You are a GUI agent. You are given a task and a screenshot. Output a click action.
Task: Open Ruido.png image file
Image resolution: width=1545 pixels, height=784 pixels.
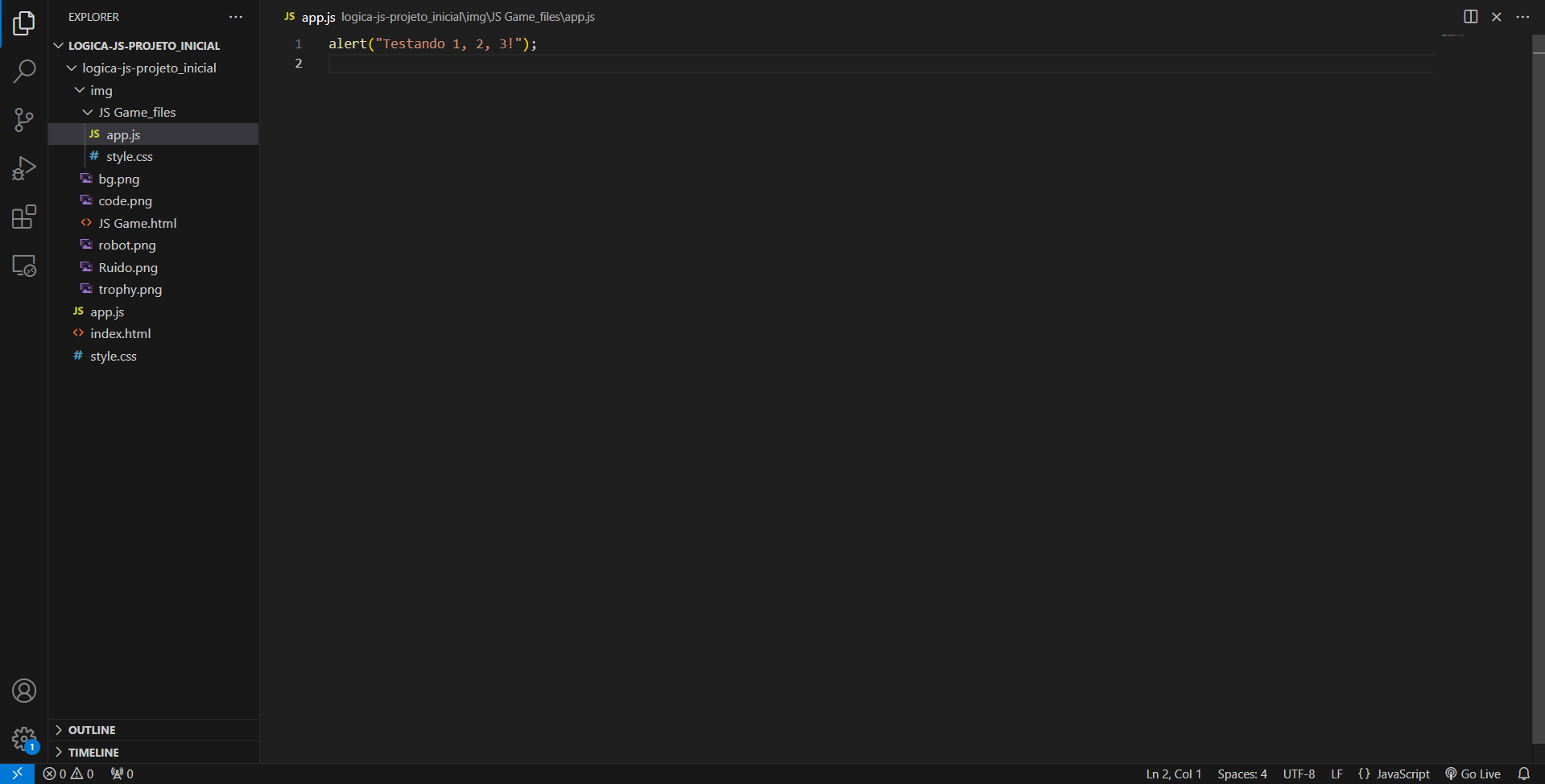pyautogui.click(x=154, y=267)
